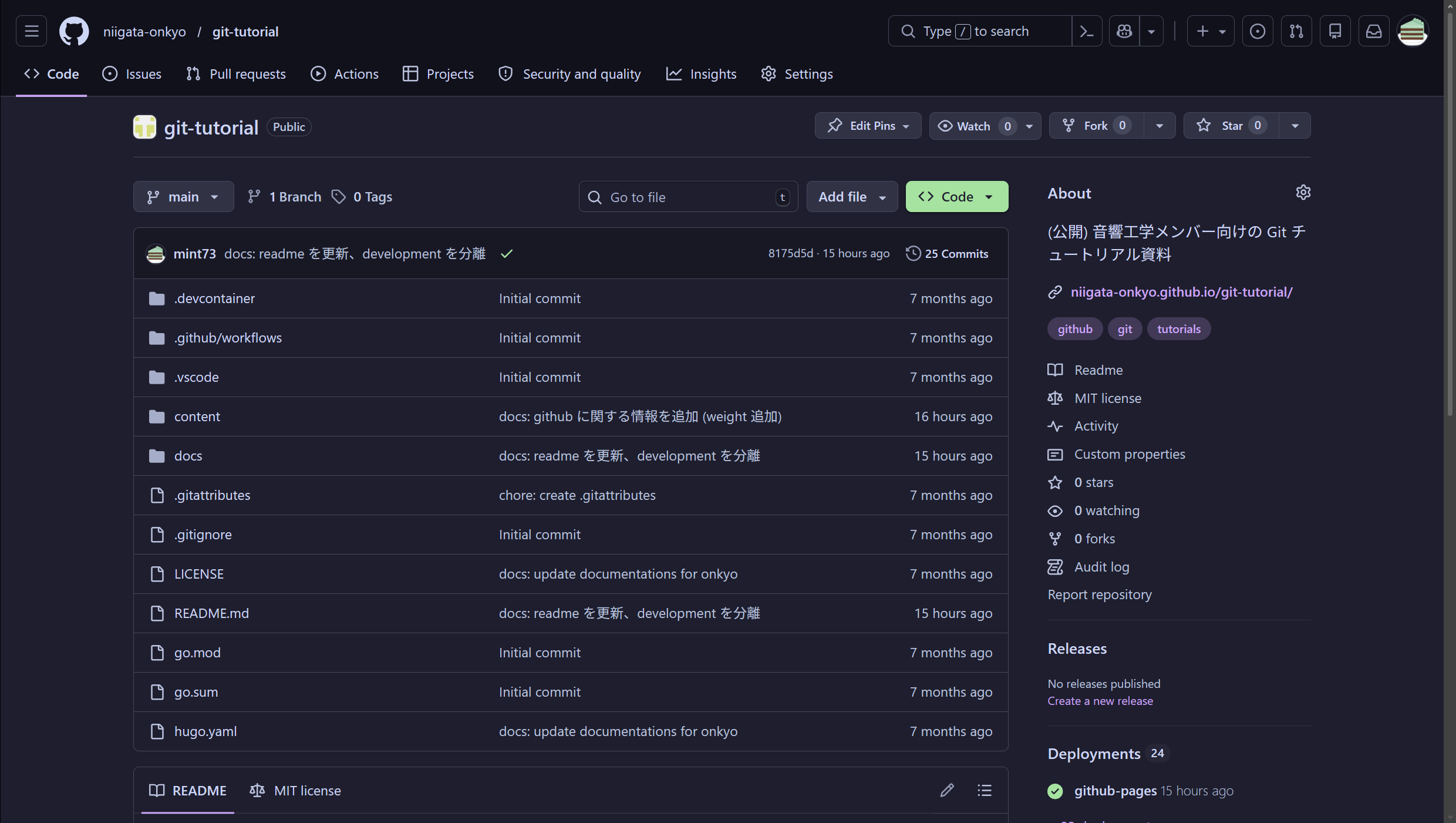
Task: Go to GitHub home via Octocat logo
Action: [74, 31]
